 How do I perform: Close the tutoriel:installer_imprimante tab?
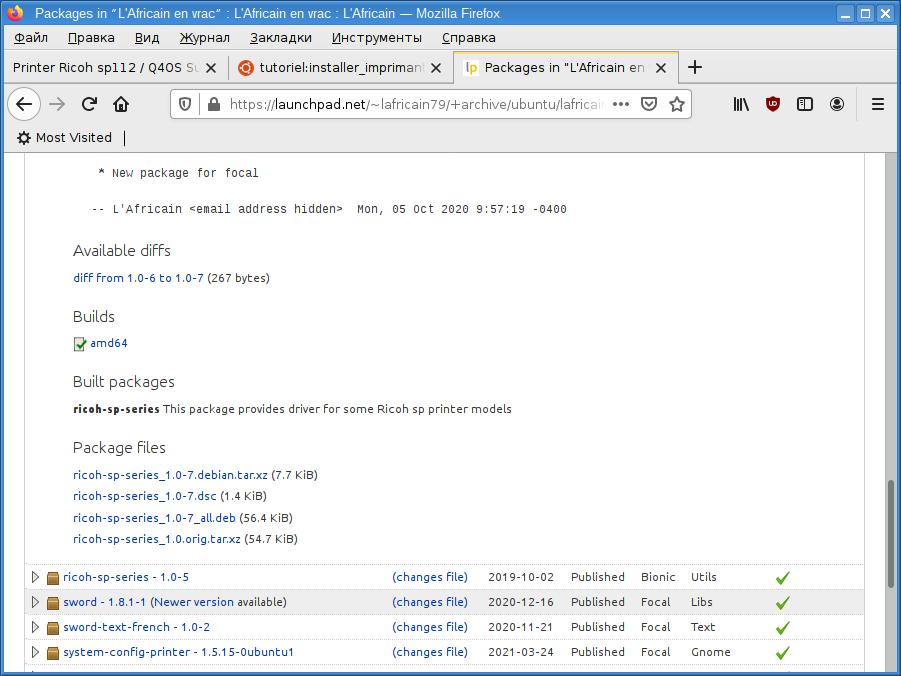436,68
